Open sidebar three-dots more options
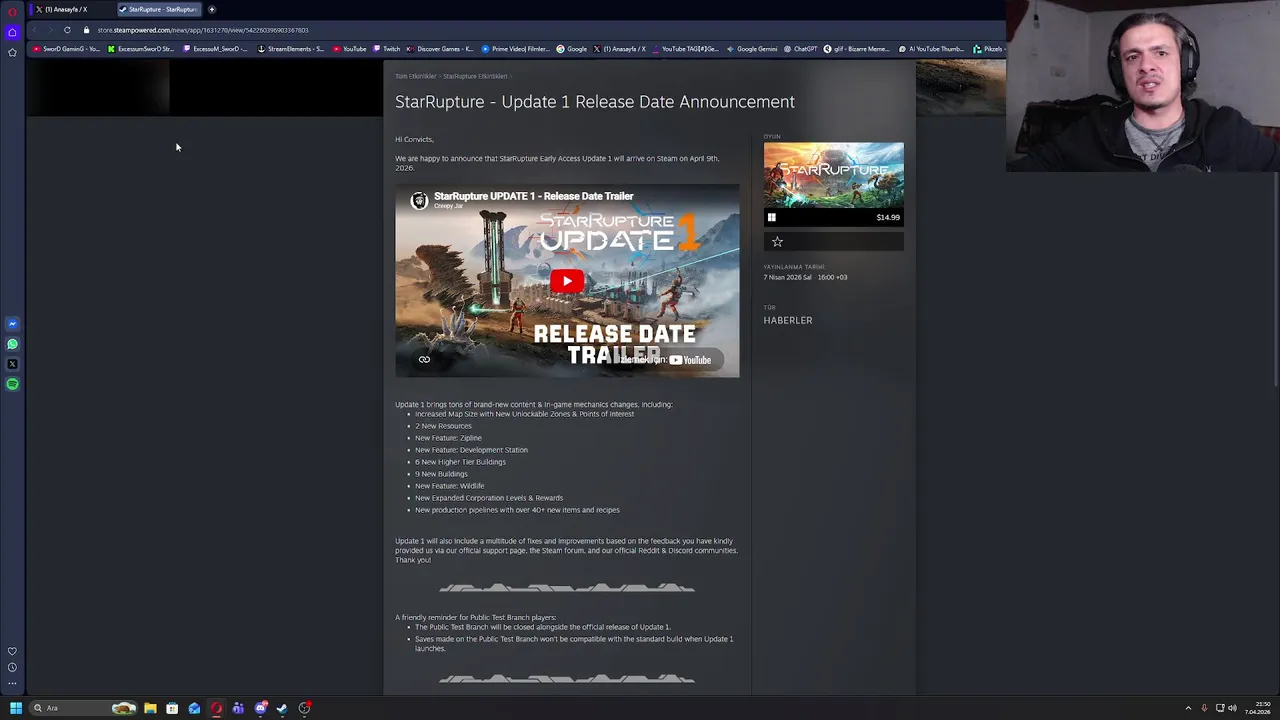This screenshot has height=720, width=1280. [x=12, y=683]
